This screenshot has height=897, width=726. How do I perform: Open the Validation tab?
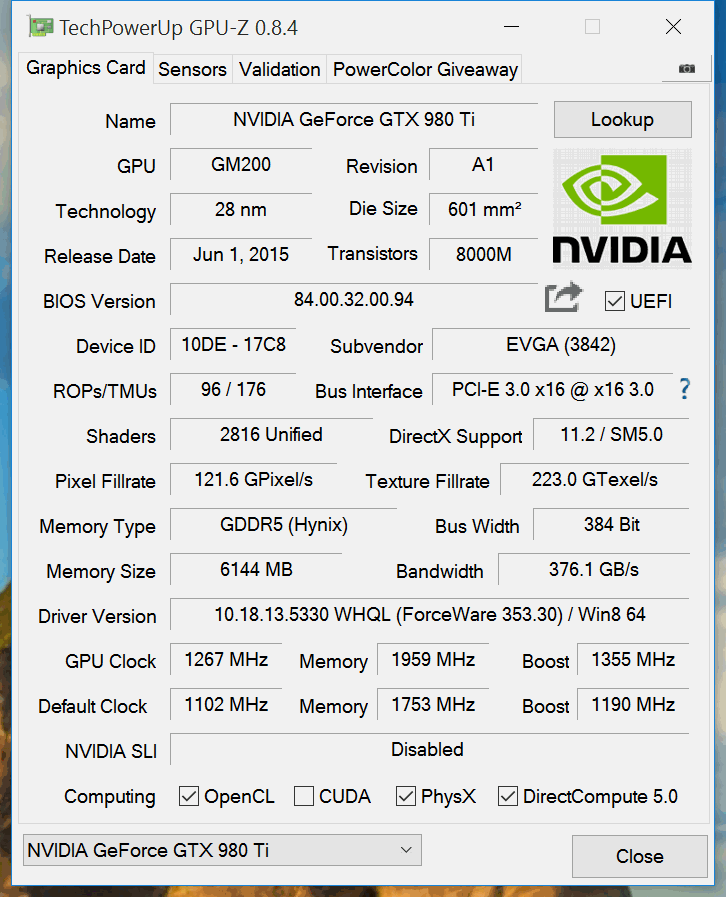click(280, 69)
